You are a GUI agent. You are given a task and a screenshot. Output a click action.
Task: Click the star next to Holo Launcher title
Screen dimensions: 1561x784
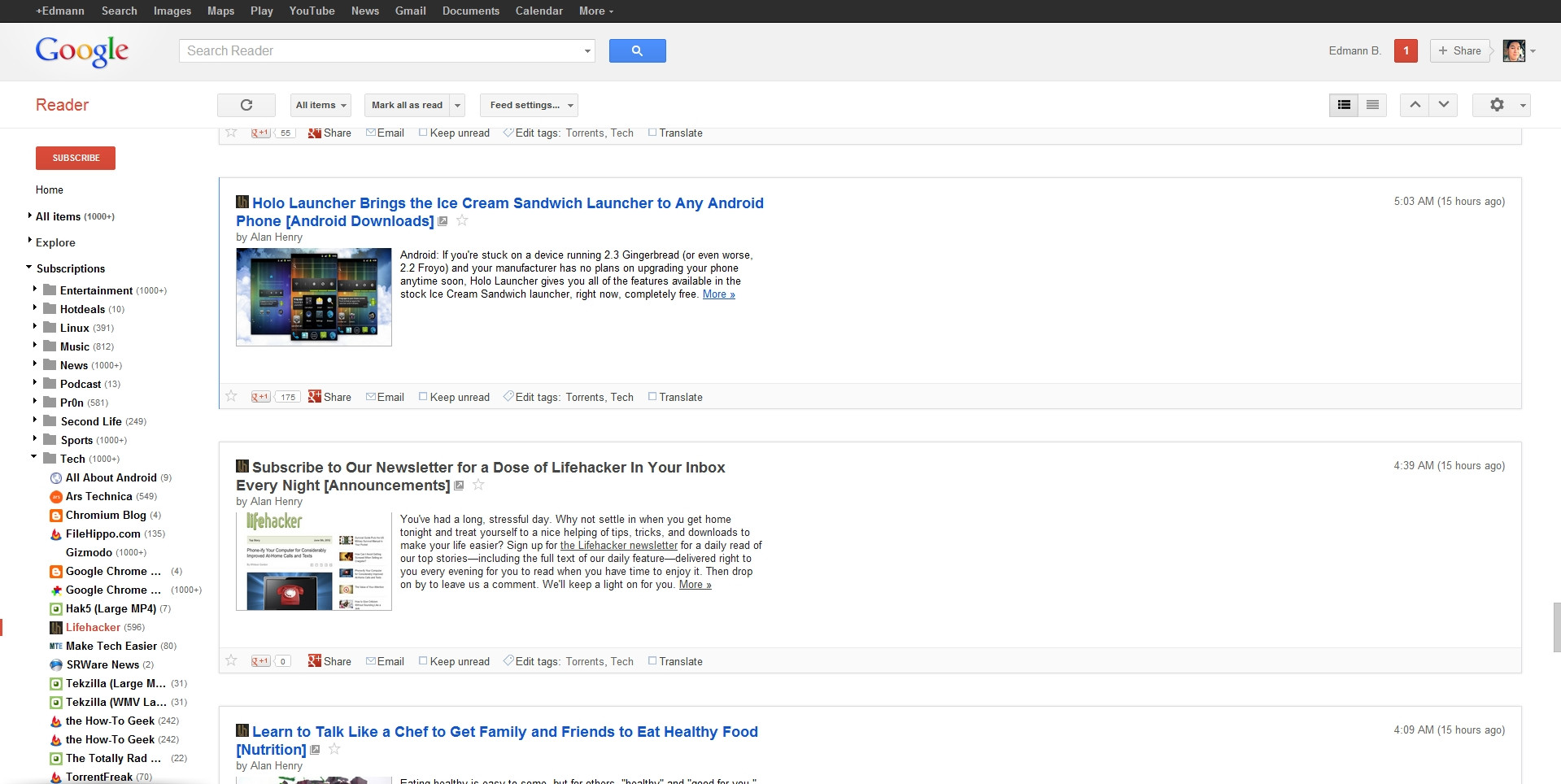[462, 220]
